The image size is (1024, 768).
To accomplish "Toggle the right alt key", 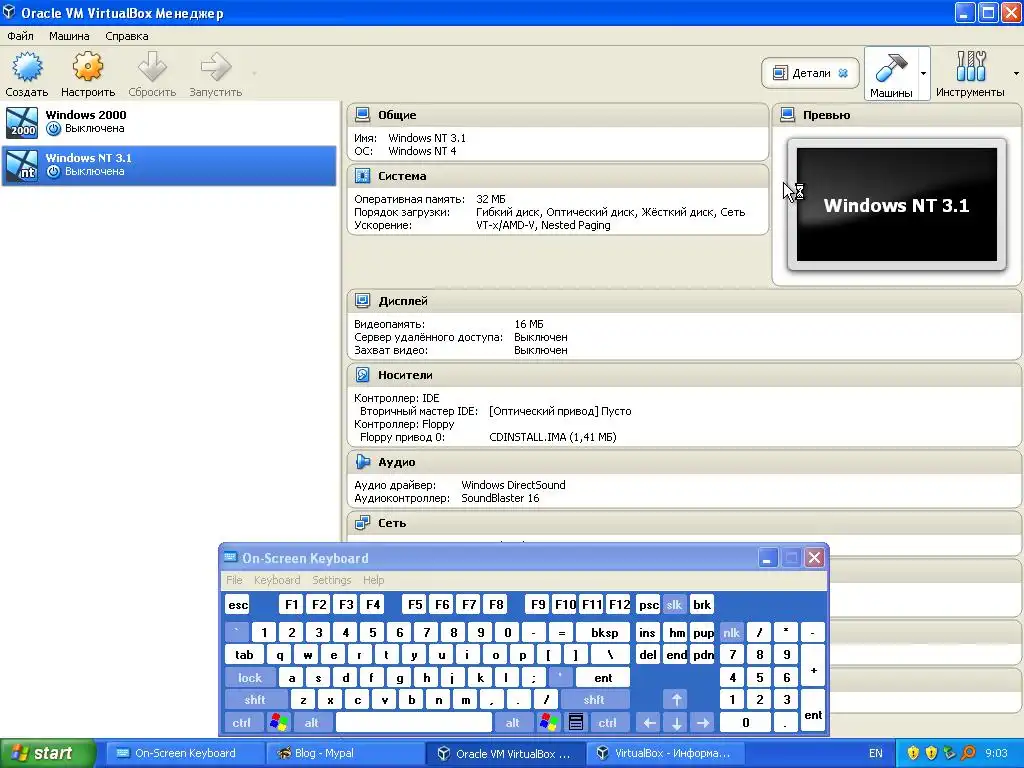I will point(513,722).
